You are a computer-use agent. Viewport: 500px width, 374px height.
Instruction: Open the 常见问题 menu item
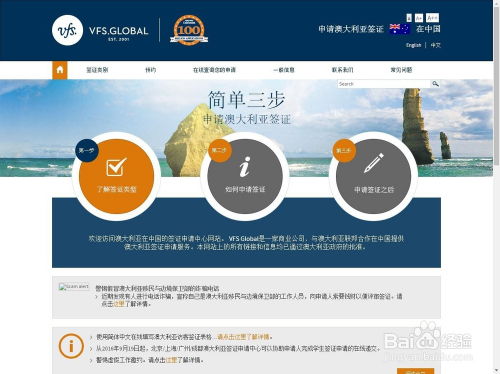point(401,70)
